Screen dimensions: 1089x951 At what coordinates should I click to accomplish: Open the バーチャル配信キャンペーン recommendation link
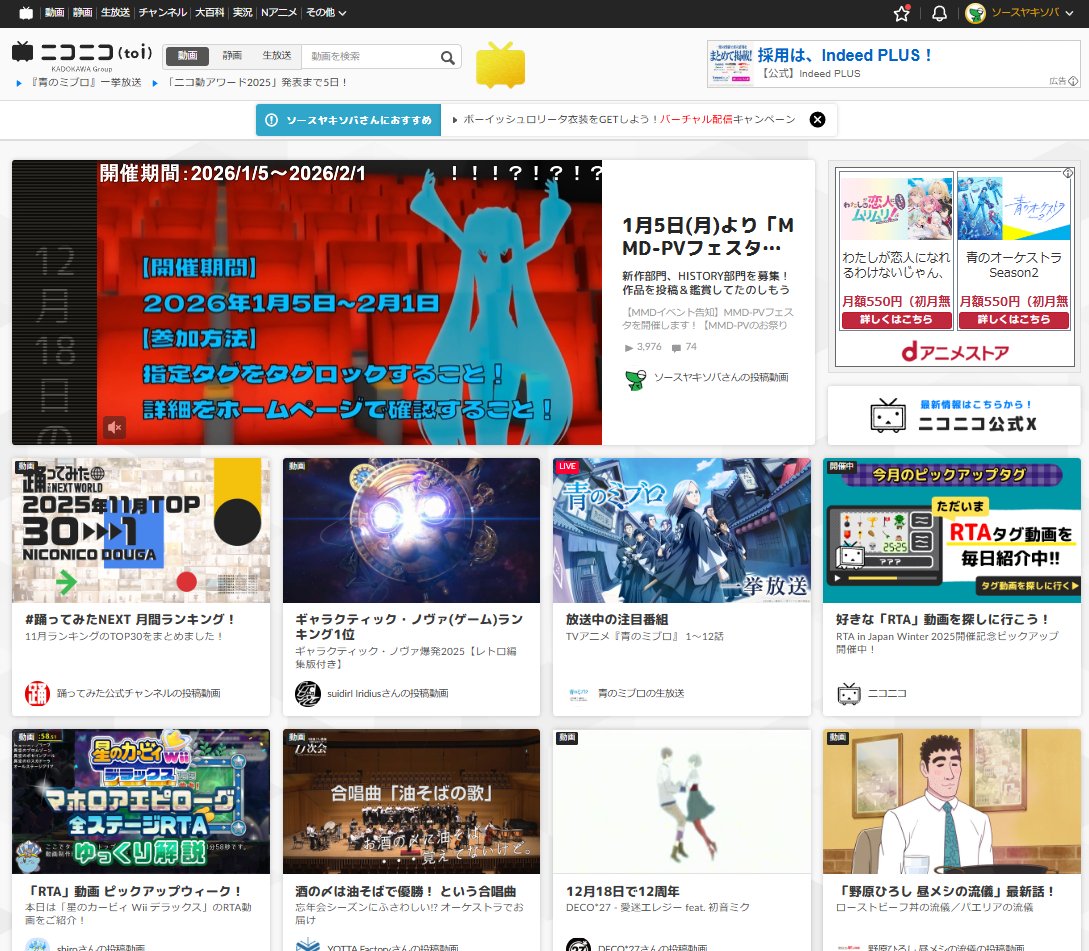629,119
